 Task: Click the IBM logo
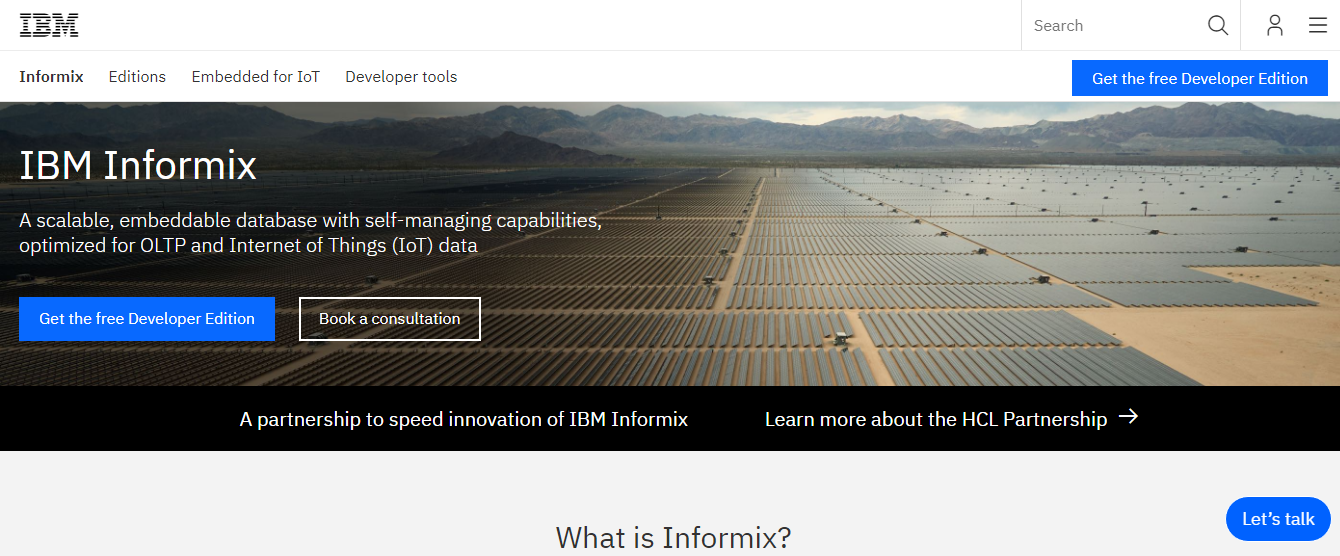(x=49, y=25)
